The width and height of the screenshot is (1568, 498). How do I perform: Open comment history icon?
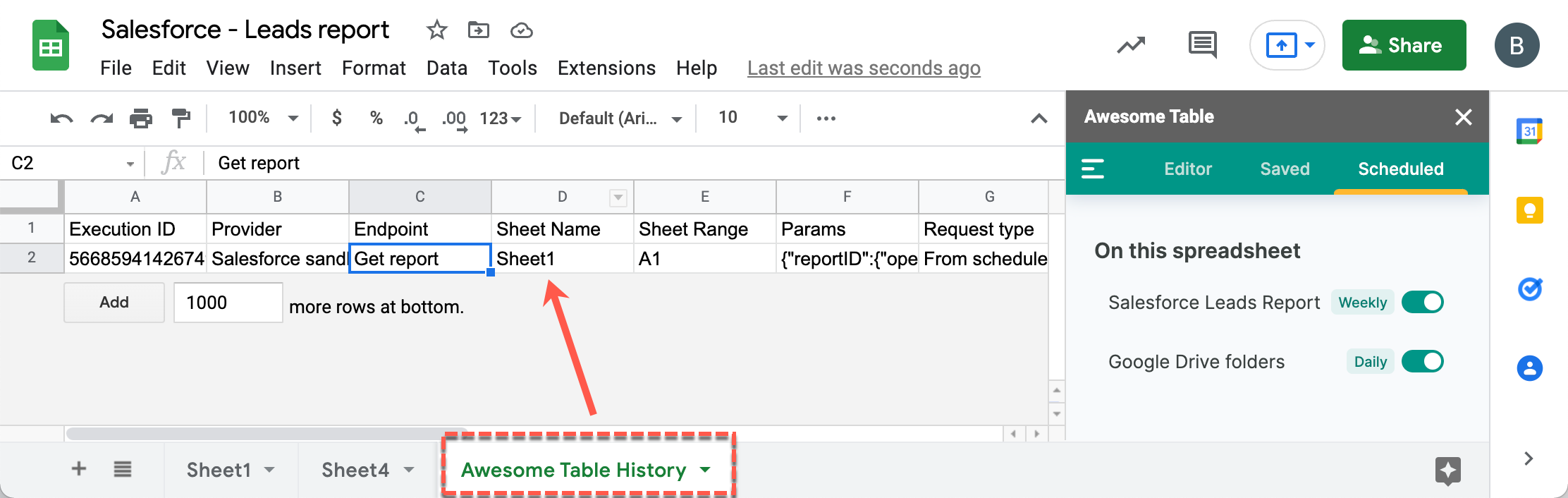1202,45
